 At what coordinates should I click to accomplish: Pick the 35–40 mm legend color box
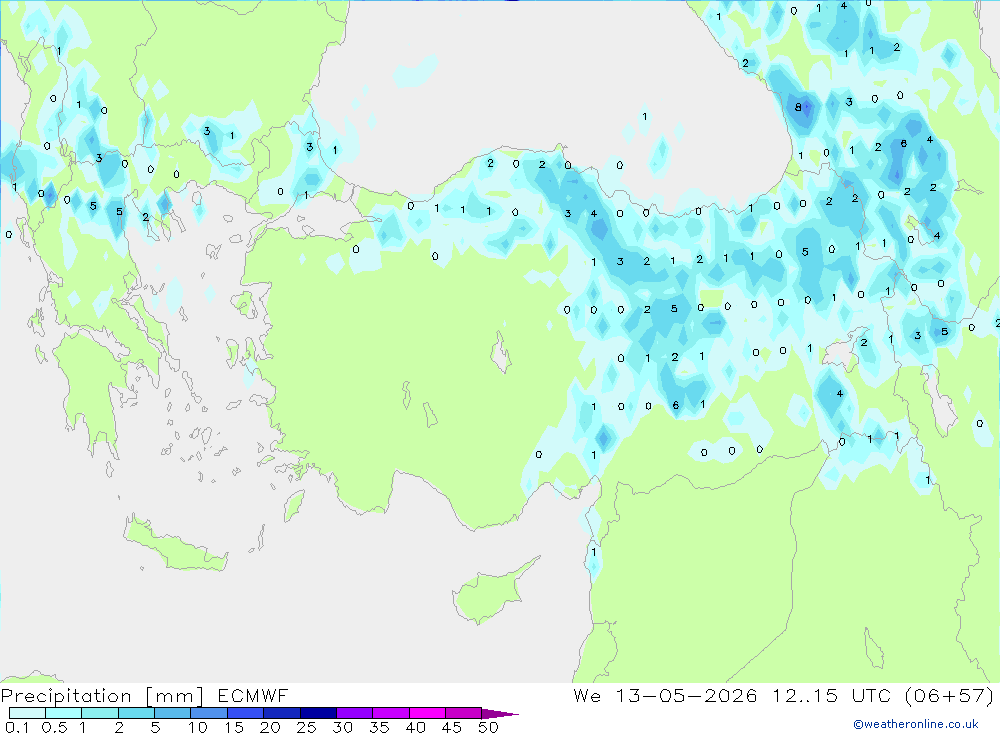pos(391,713)
